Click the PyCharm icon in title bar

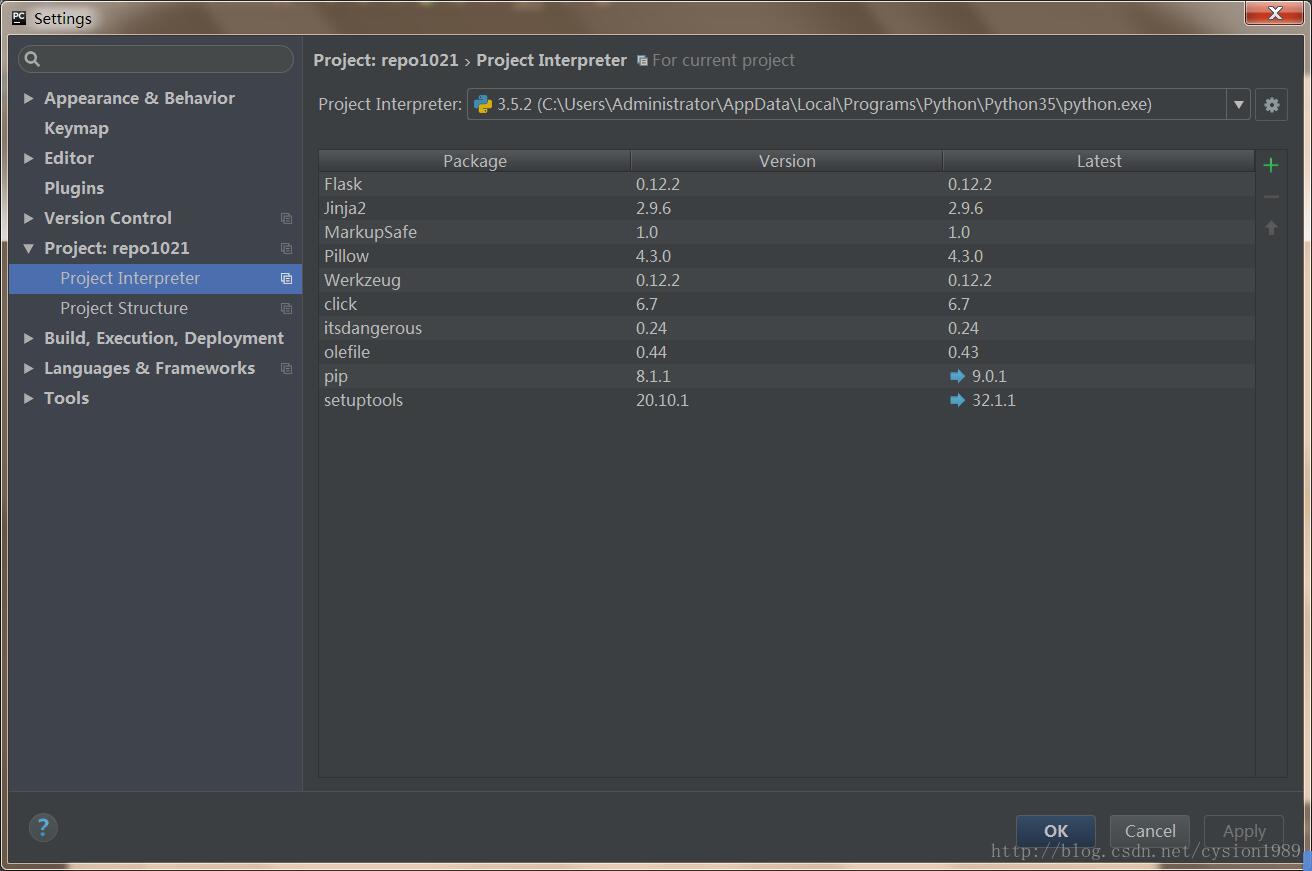point(19,17)
